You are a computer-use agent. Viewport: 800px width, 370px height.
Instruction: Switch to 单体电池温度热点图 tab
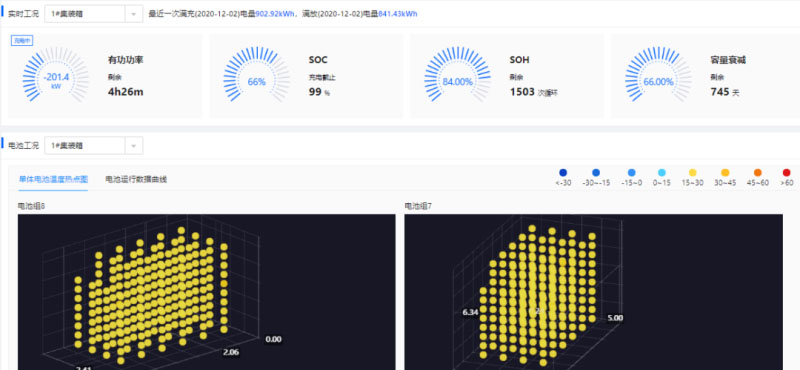pyautogui.click(x=54, y=179)
